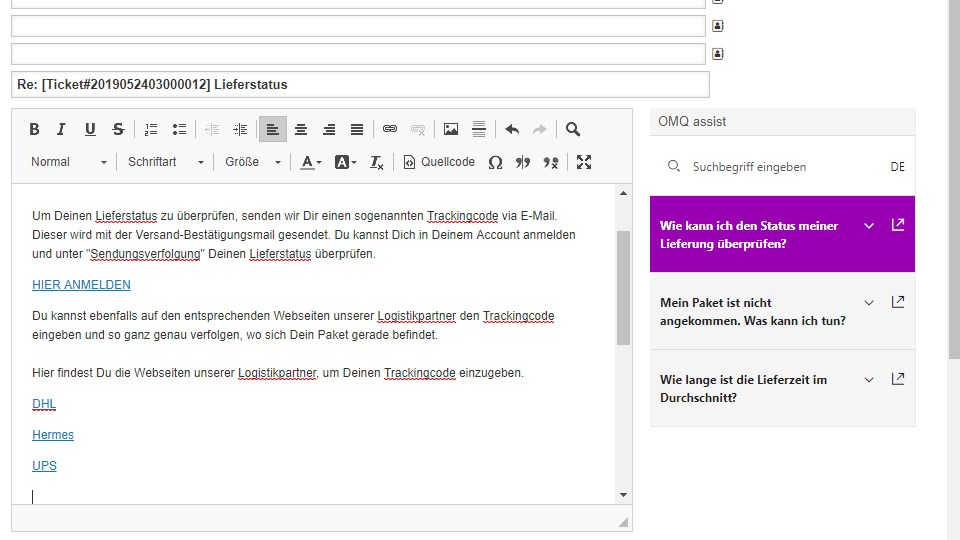Open the Hermes link
Image resolution: width=960 pixels, height=540 pixels.
point(53,435)
